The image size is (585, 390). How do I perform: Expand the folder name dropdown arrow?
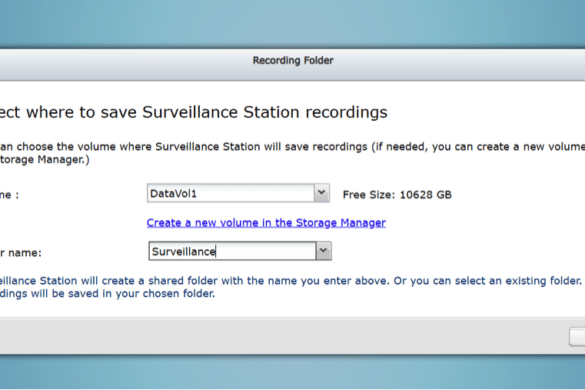point(323,251)
